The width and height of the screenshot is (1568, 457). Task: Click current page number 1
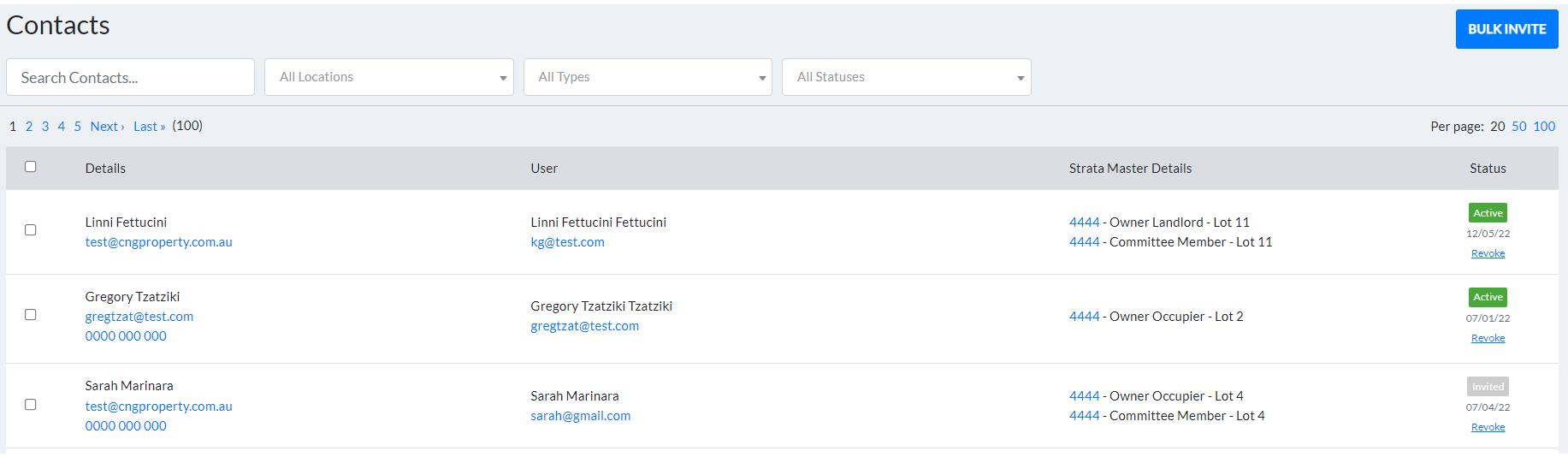click(13, 127)
